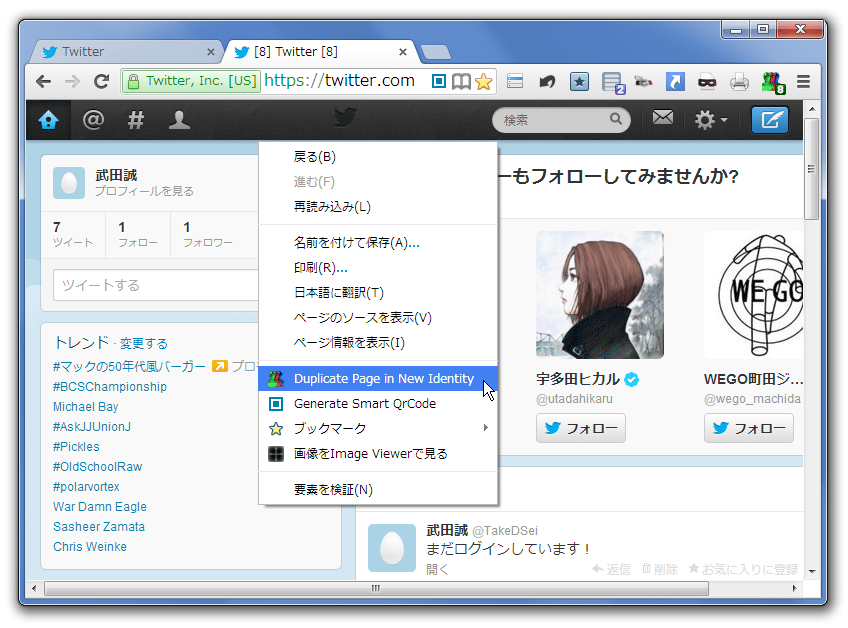
Task: Follow WEGO町田 with フォロー button
Action: point(748,428)
